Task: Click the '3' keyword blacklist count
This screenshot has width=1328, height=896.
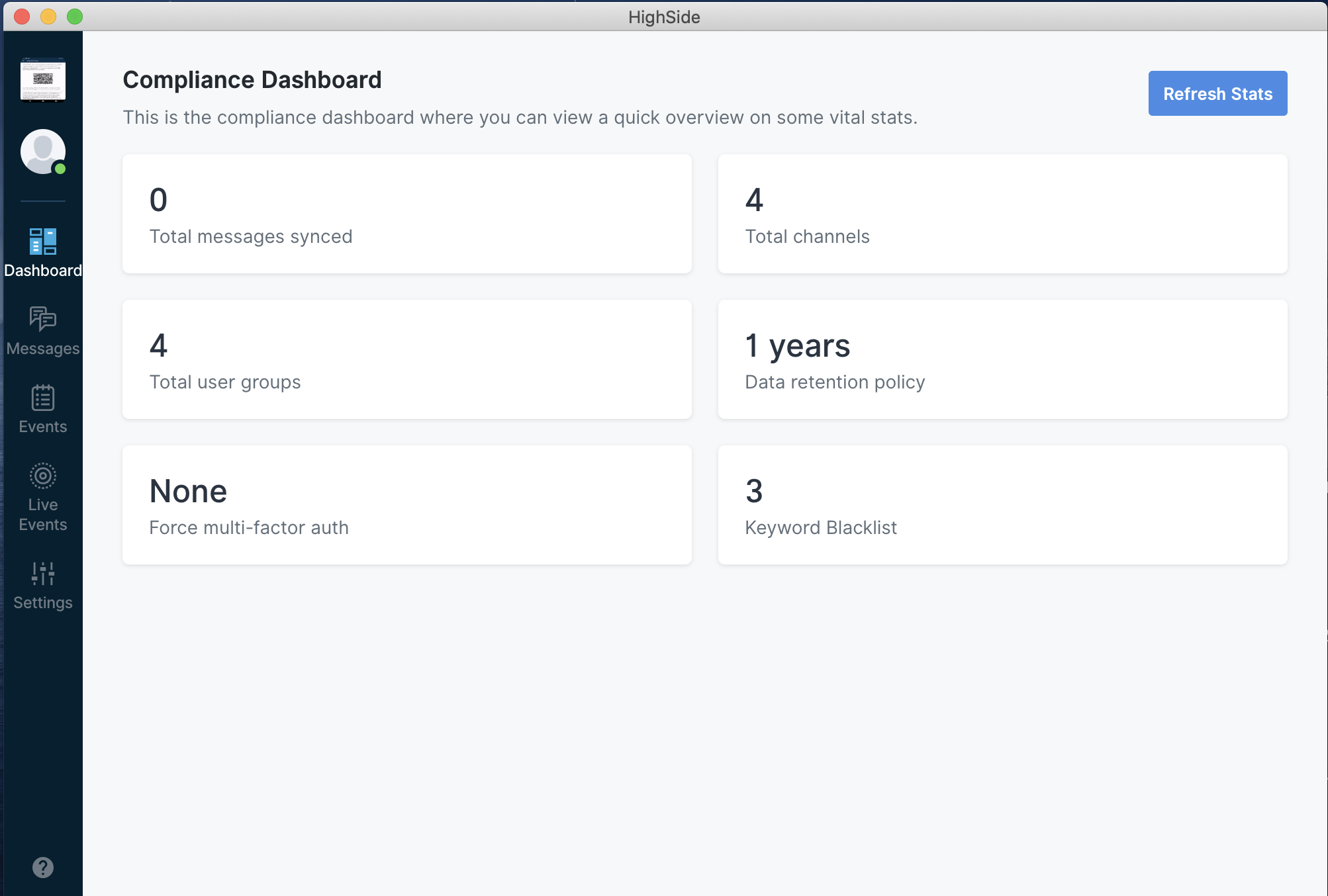Action: (754, 491)
